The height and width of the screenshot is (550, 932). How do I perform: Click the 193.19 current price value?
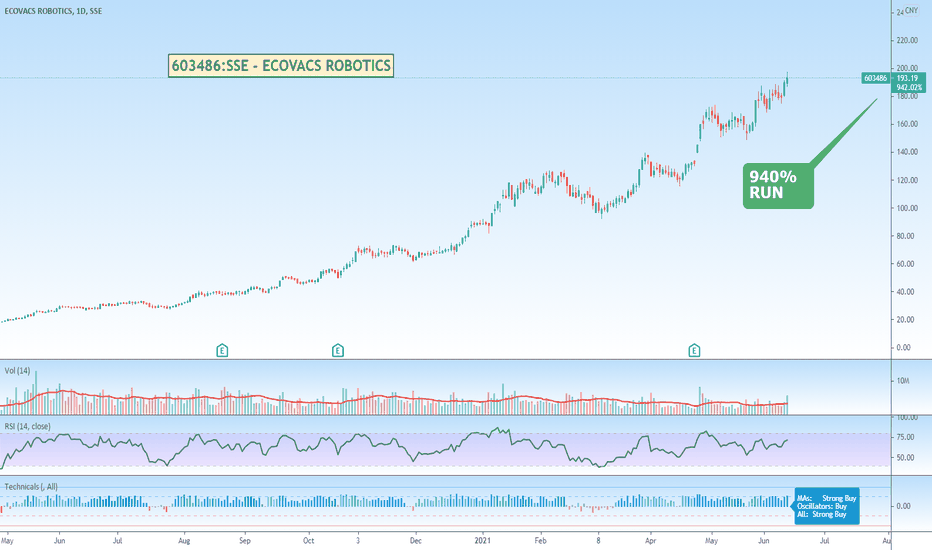click(x=908, y=78)
